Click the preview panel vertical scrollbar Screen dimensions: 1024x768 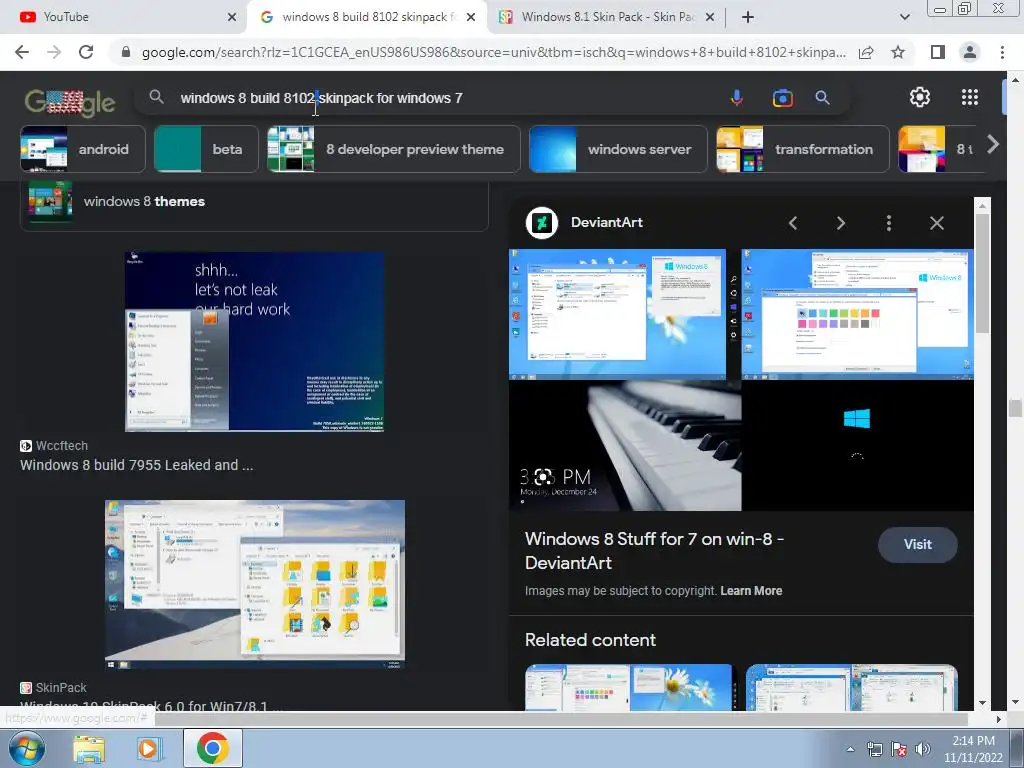click(982, 274)
